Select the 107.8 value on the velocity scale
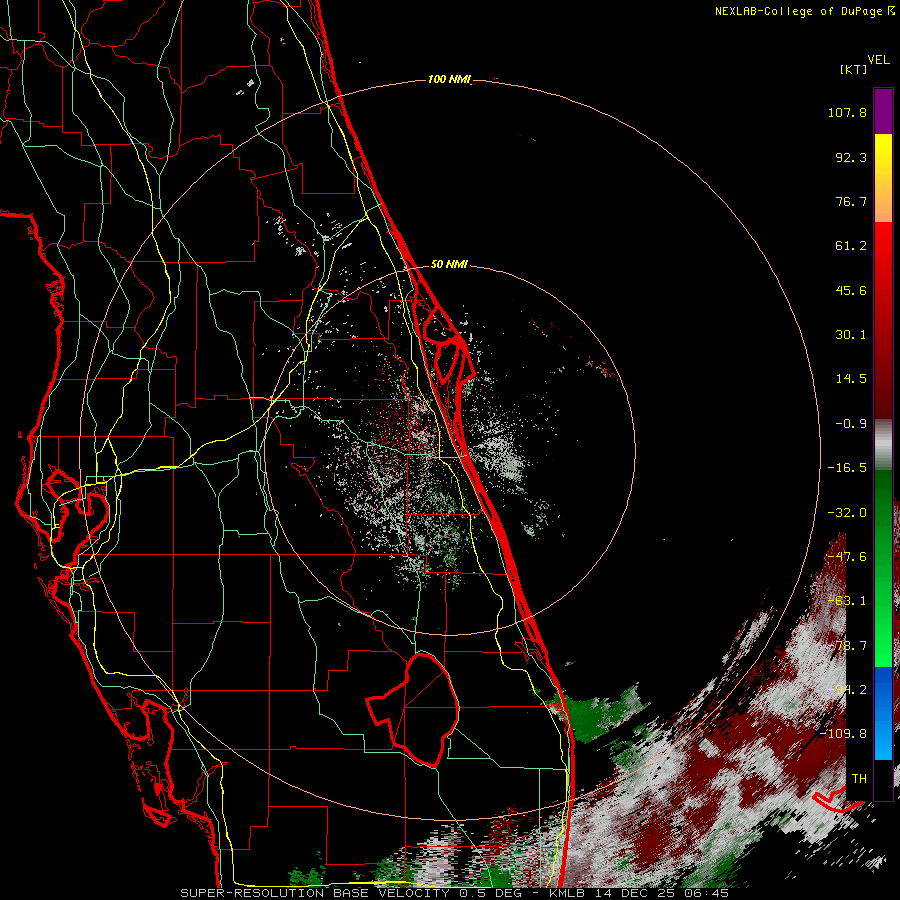This screenshot has height=900, width=900. click(847, 112)
